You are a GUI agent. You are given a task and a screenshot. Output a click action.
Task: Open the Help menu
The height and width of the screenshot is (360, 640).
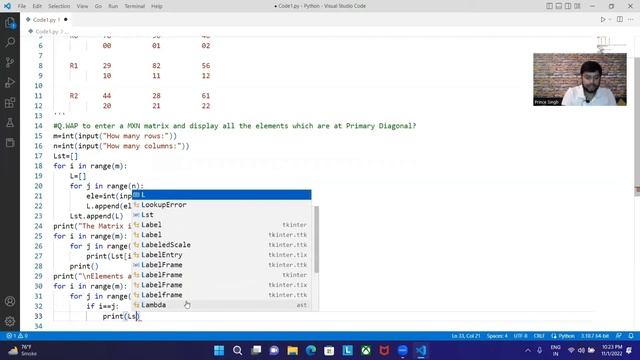(157, 6)
